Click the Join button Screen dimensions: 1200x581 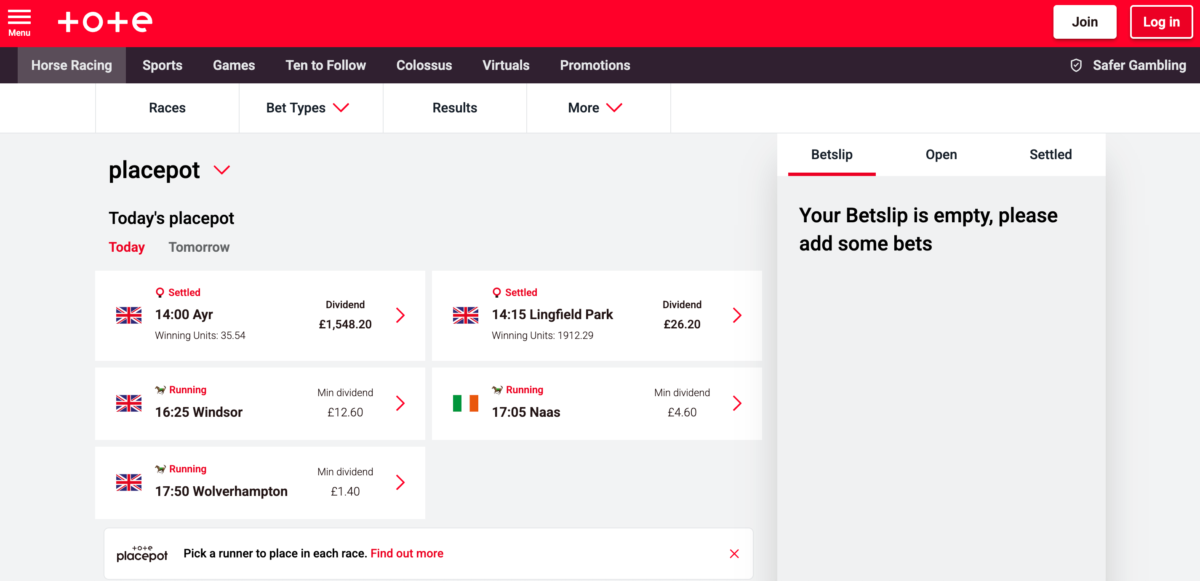(1085, 22)
